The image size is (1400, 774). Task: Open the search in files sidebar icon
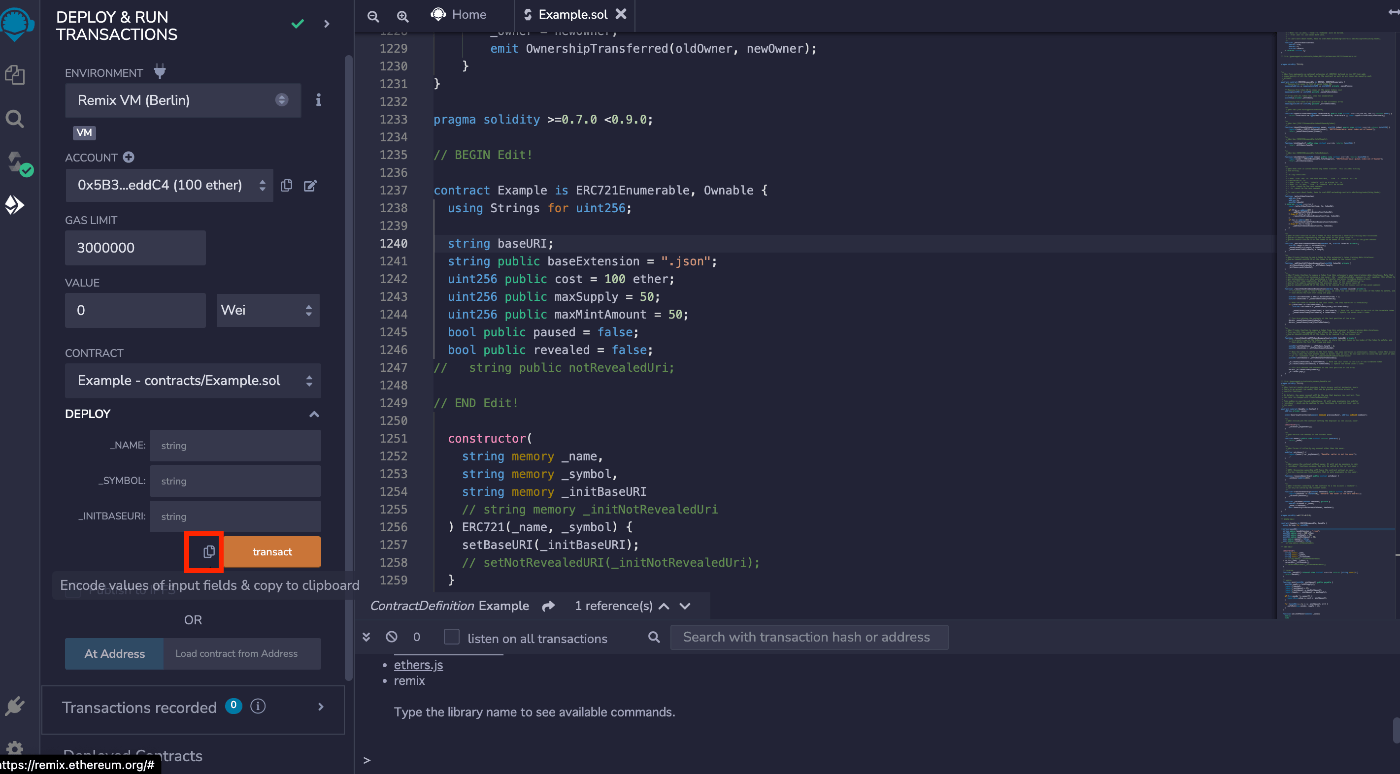point(15,119)
